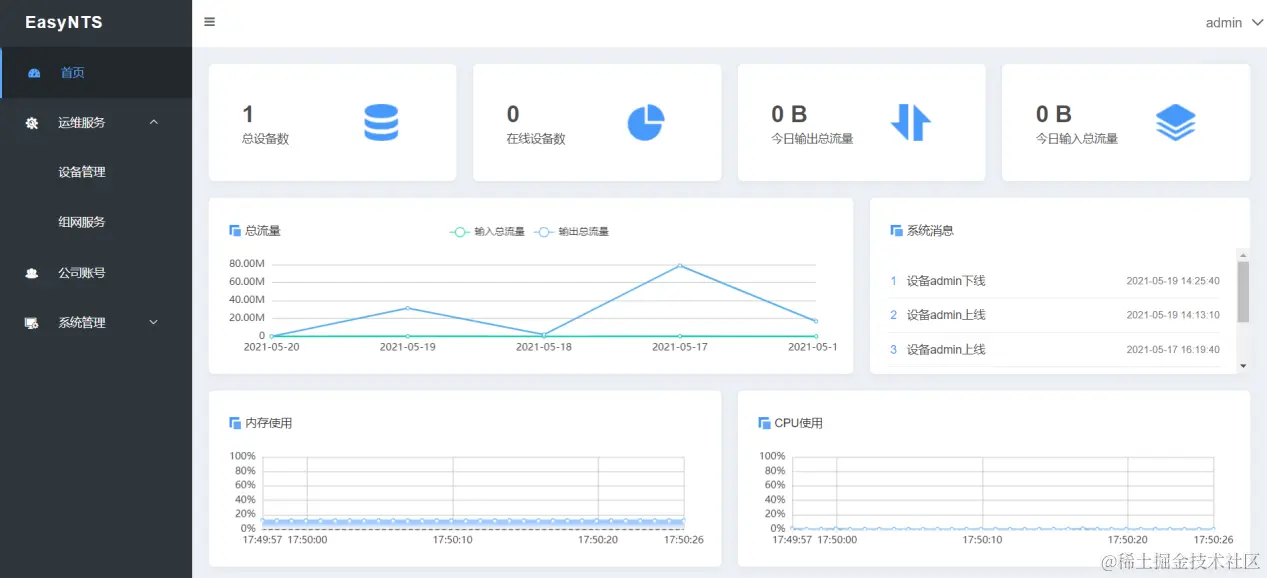Click the 17:49:57 label on memory chart

tap(262, 539)
